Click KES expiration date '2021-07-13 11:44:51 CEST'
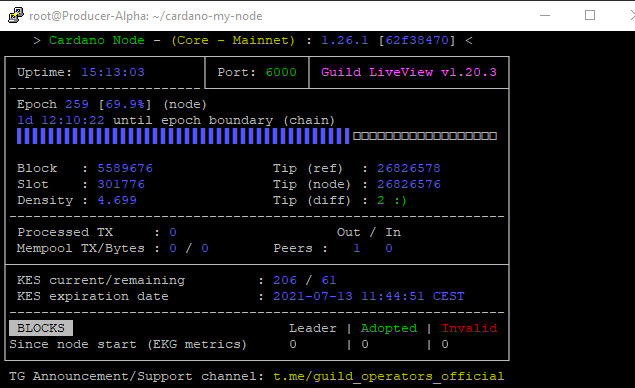The width and height of the screenshot is (635, 388). coord(369,296)
